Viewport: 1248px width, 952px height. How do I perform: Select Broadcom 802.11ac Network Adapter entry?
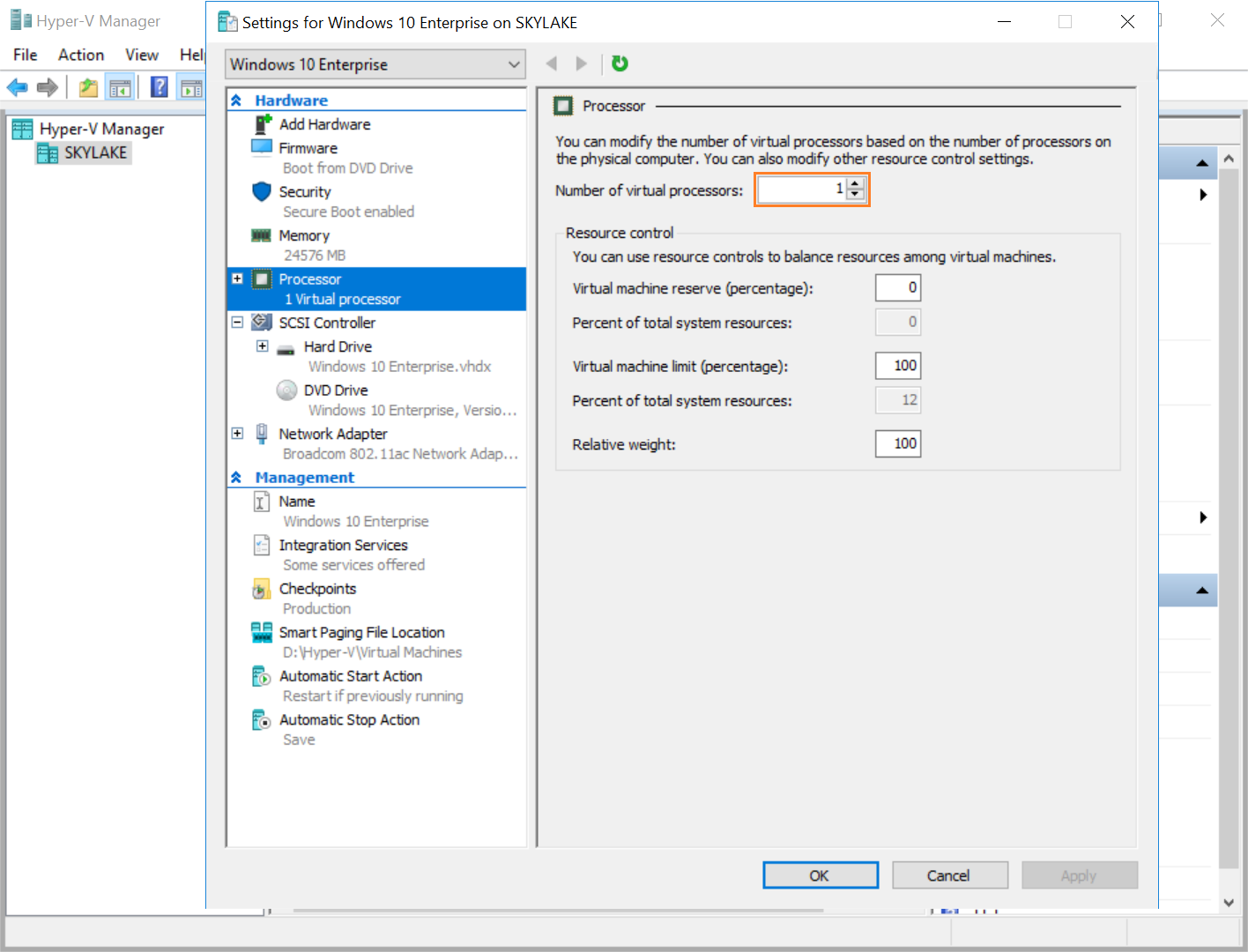[x=400, y=454]
